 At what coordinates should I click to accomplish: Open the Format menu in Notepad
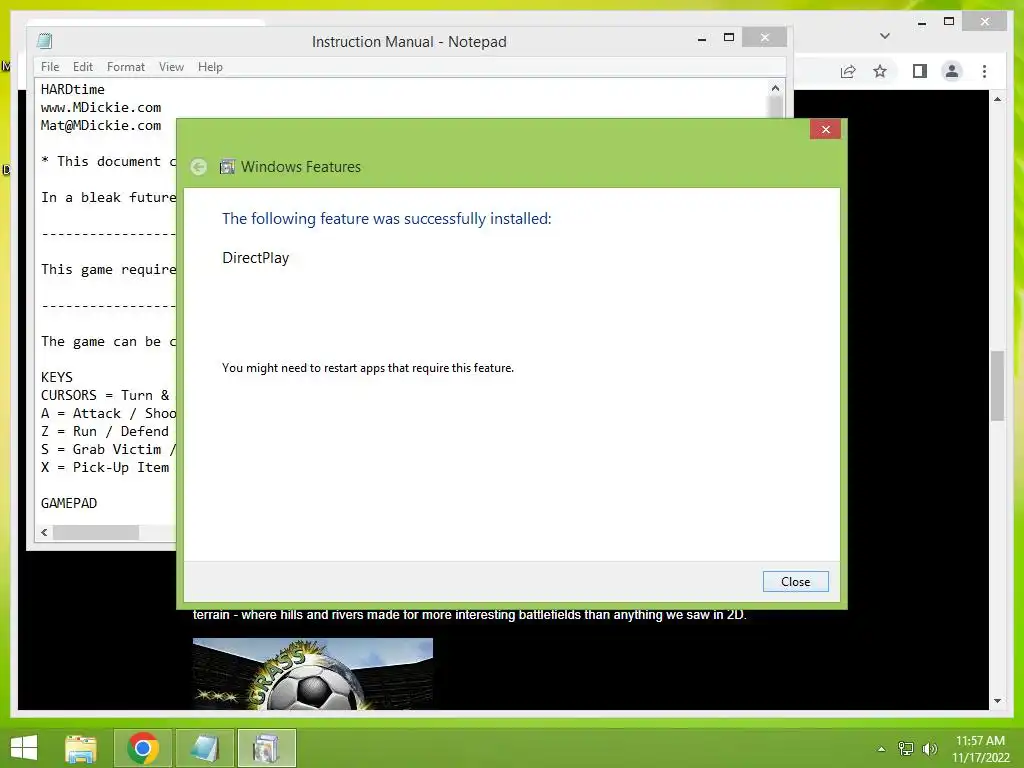click(x=125, y=67)
